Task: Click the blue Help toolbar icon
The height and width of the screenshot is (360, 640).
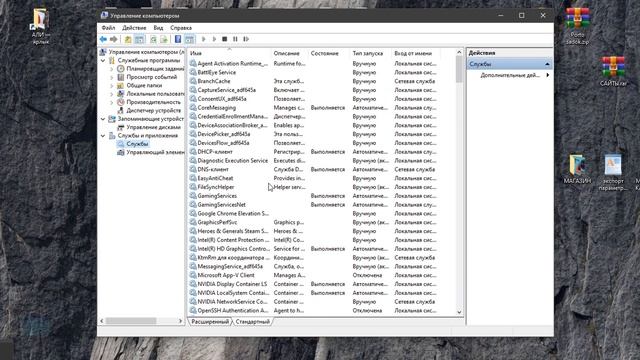Action: (178, 39)
